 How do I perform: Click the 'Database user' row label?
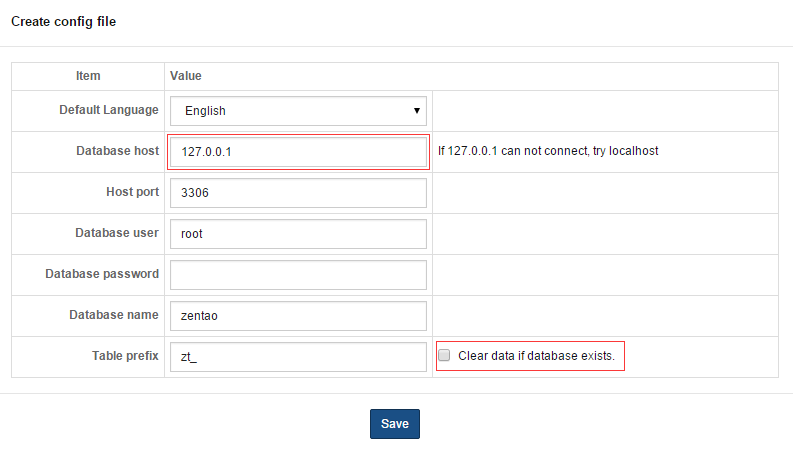click(116, 233)
